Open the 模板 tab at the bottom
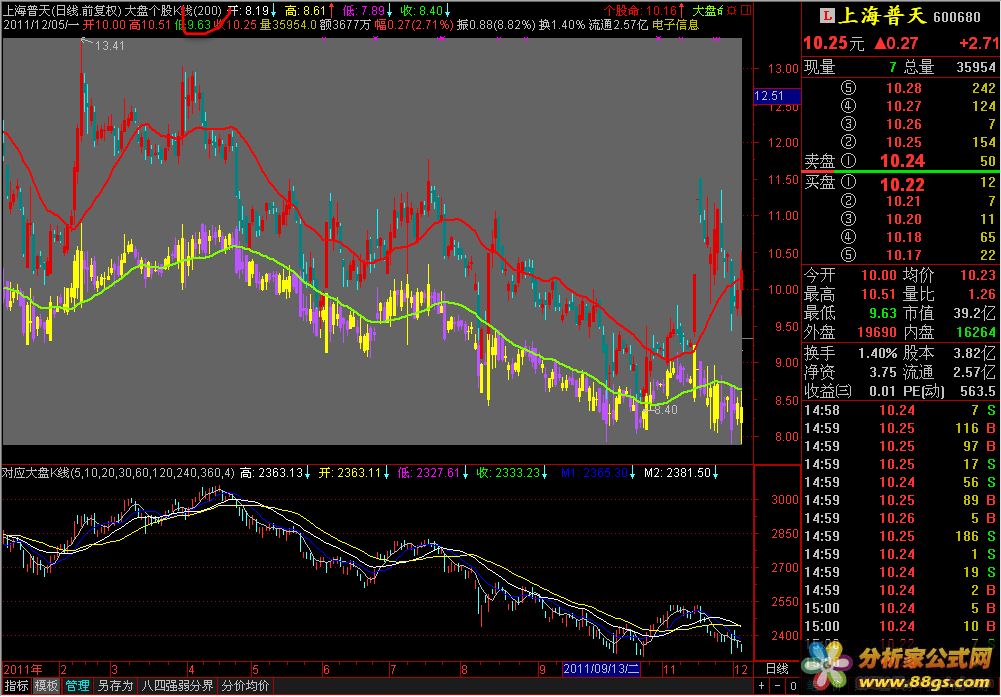Image resolution: width=1001 pixels, height=697 pixels. (x=46, y=686)
